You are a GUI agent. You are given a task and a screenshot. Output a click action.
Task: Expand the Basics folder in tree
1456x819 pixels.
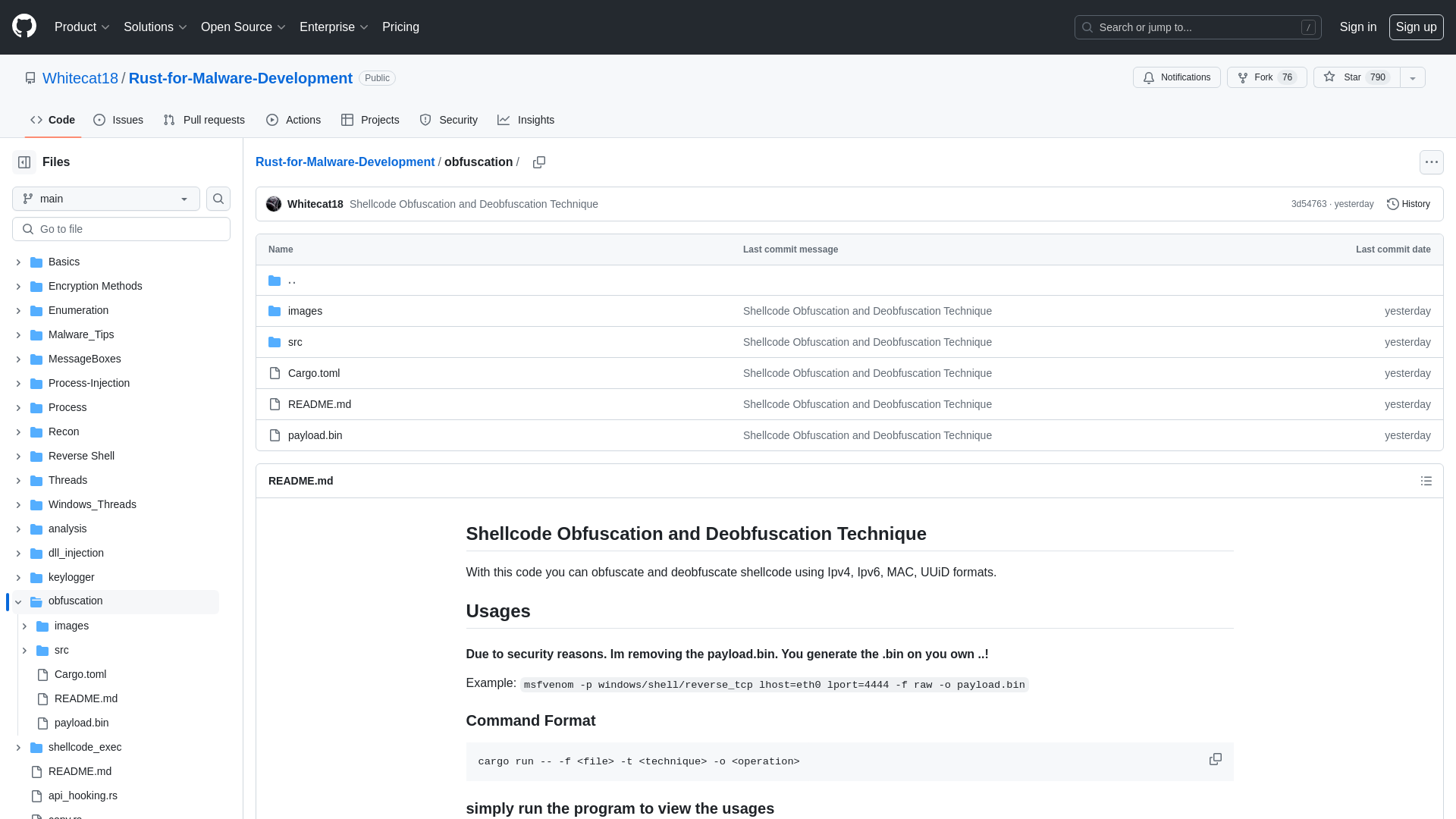click(18, 262)
